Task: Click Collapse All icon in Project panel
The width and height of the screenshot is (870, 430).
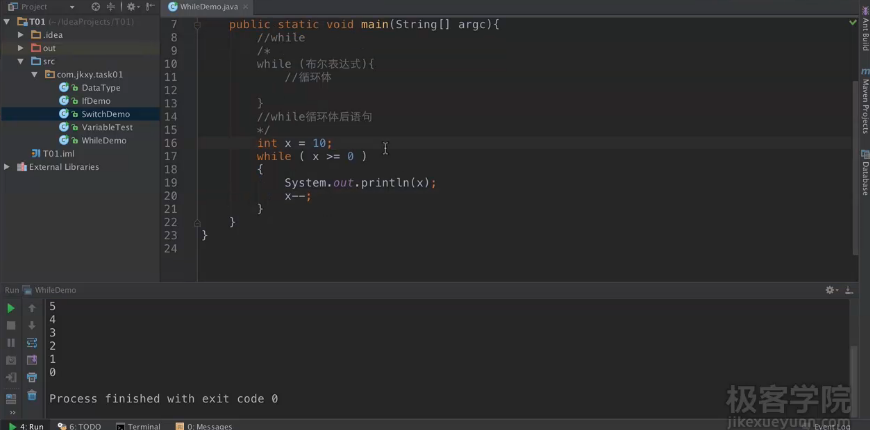Action: 110,7
